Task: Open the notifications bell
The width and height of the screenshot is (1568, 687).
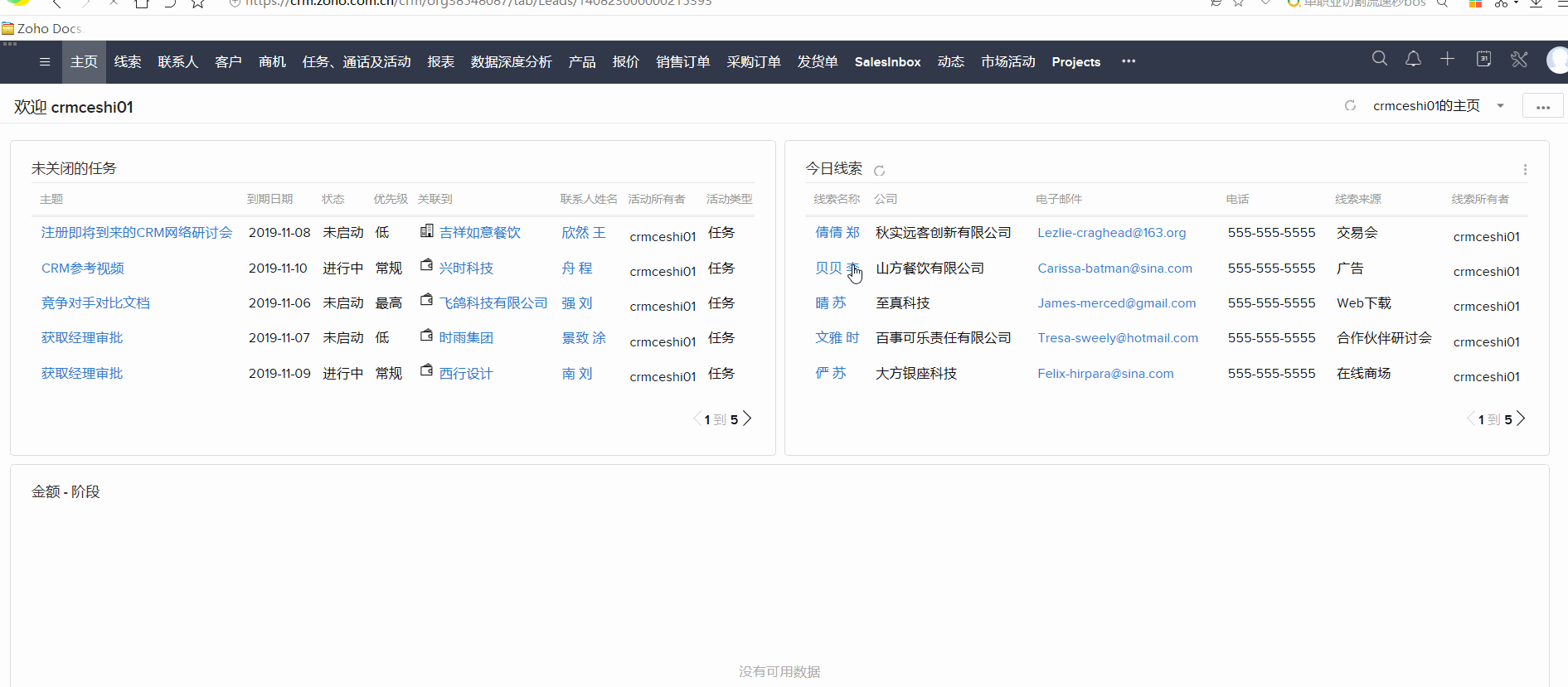Action: [1413, 59]
